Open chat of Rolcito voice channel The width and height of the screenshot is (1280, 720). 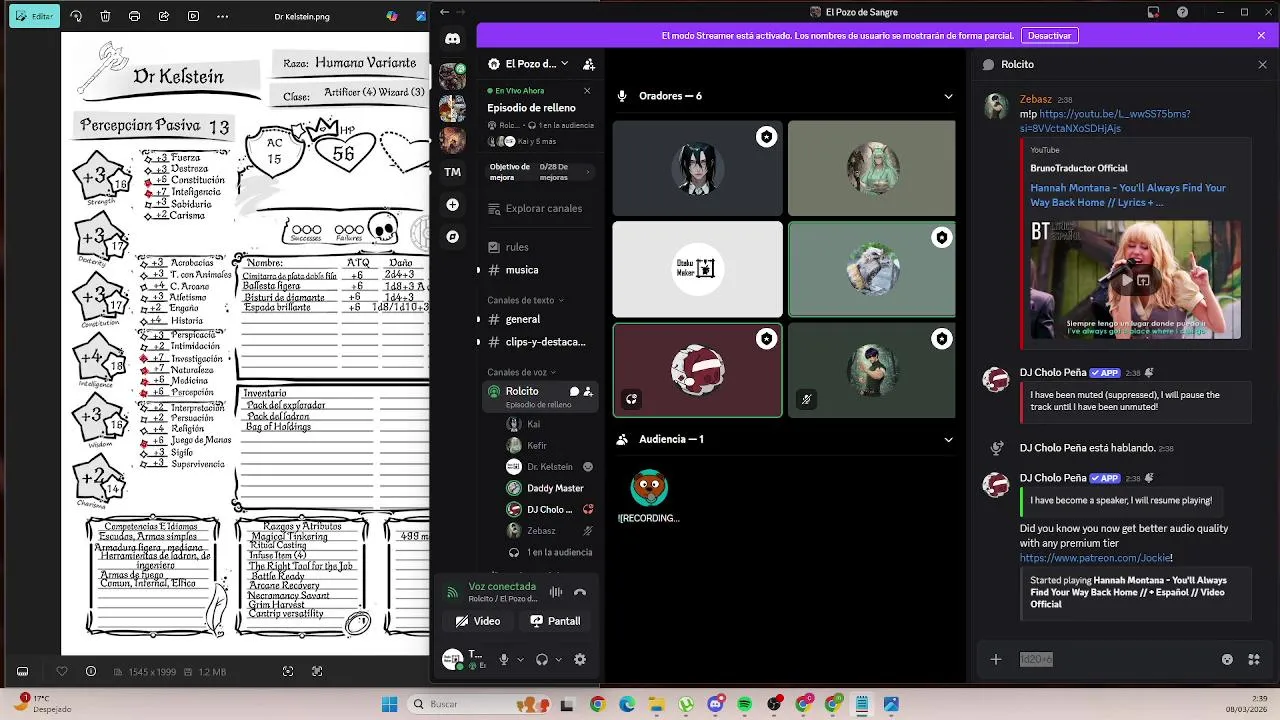point(574,392)
